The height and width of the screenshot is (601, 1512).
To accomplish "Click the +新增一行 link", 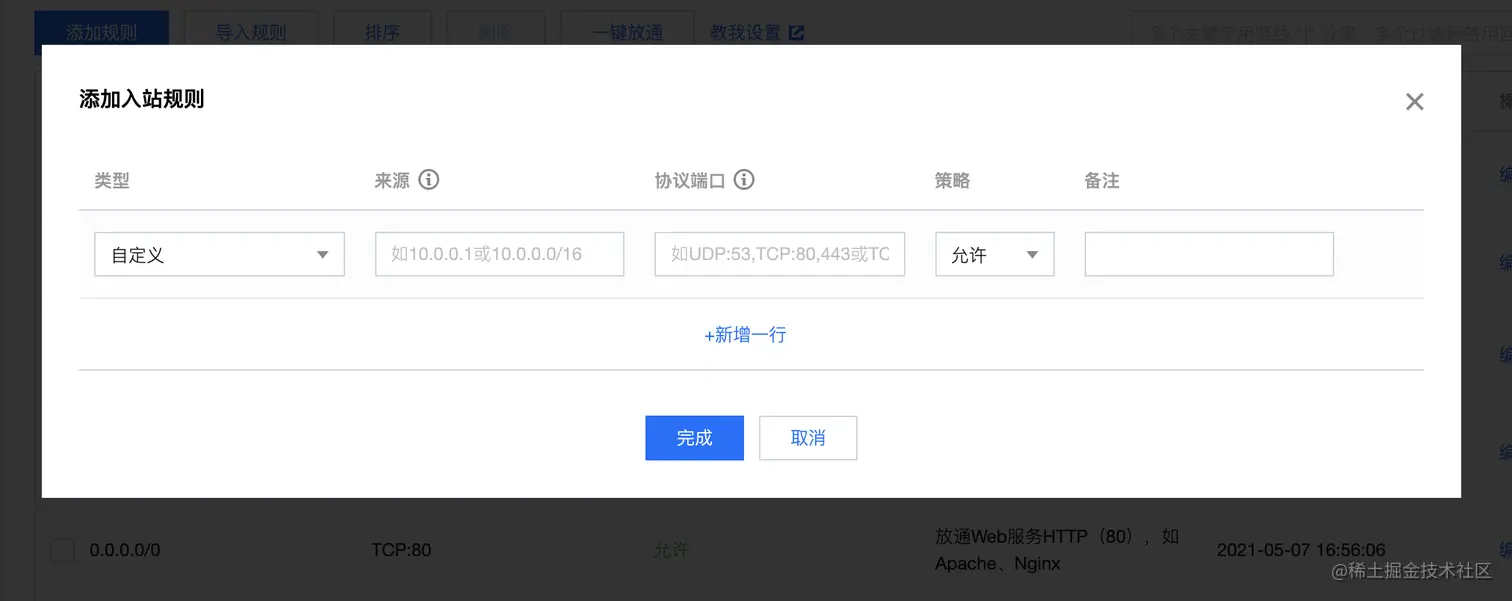I will [x=745, y=335].
